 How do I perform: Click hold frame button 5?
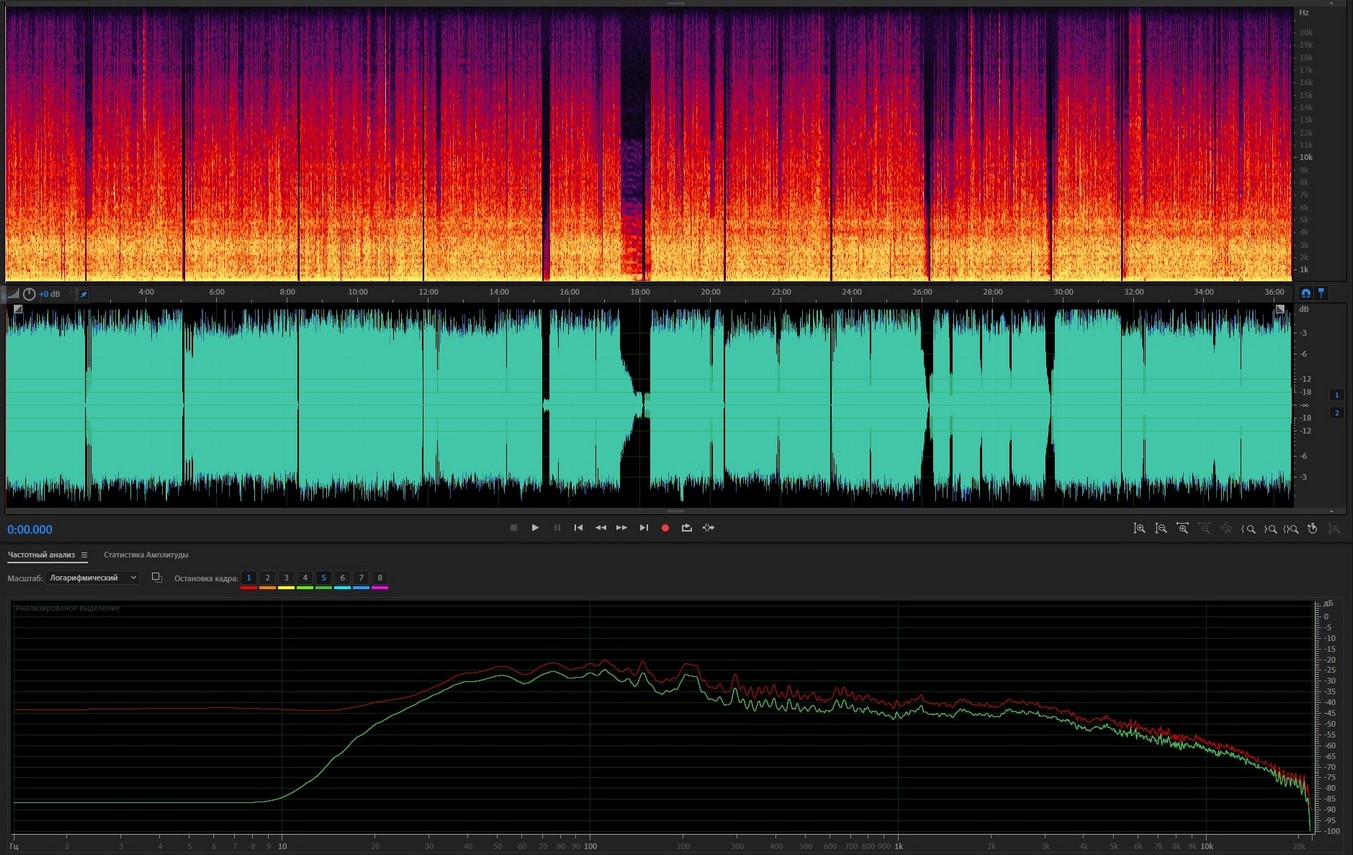(323, 578)
